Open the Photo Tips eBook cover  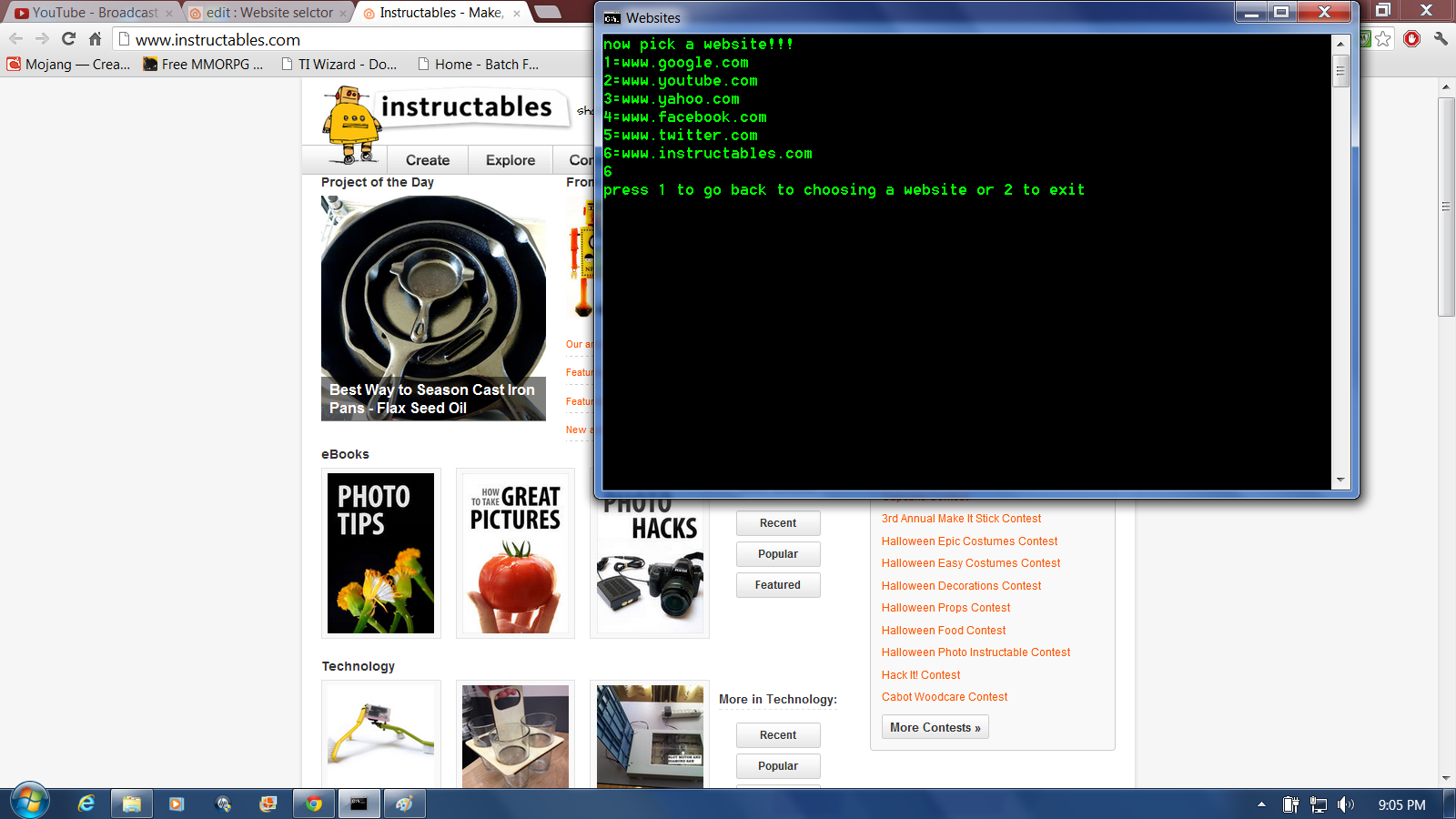380,553
